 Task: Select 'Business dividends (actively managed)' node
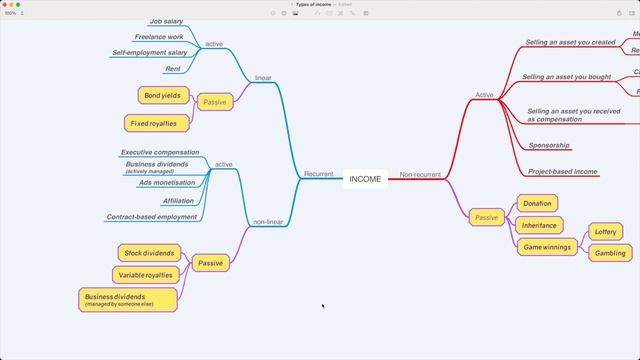point(157,167)
